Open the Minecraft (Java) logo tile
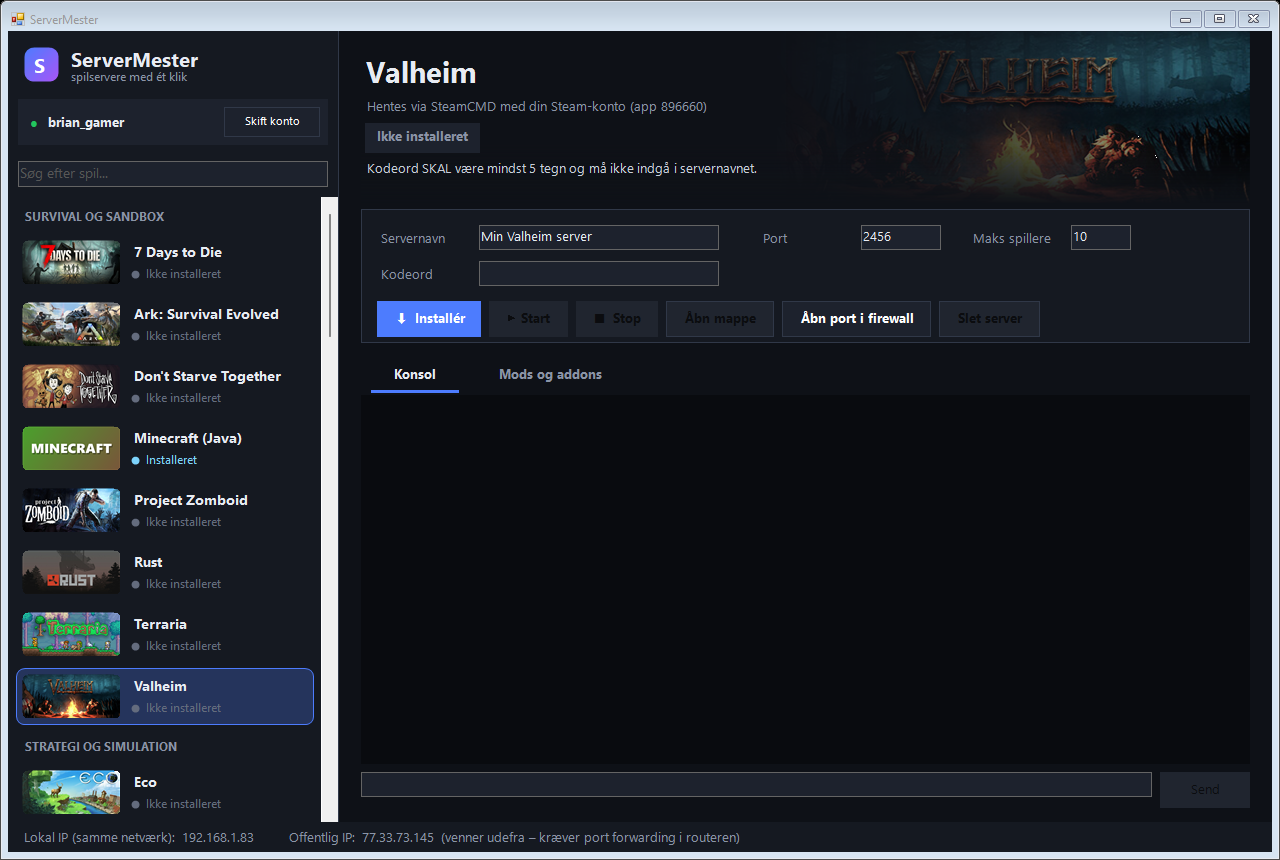The image size is (1280, 860). click(x=71, y=448)
